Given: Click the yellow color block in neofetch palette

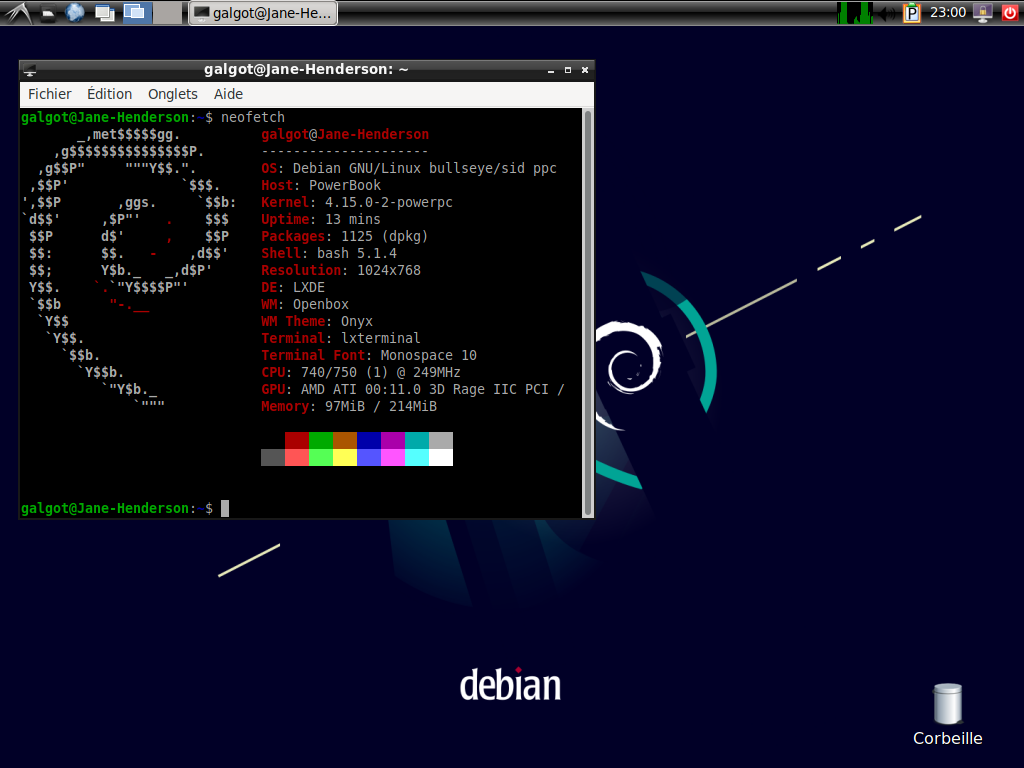Looking at the screenshot, I should point(345,457).
